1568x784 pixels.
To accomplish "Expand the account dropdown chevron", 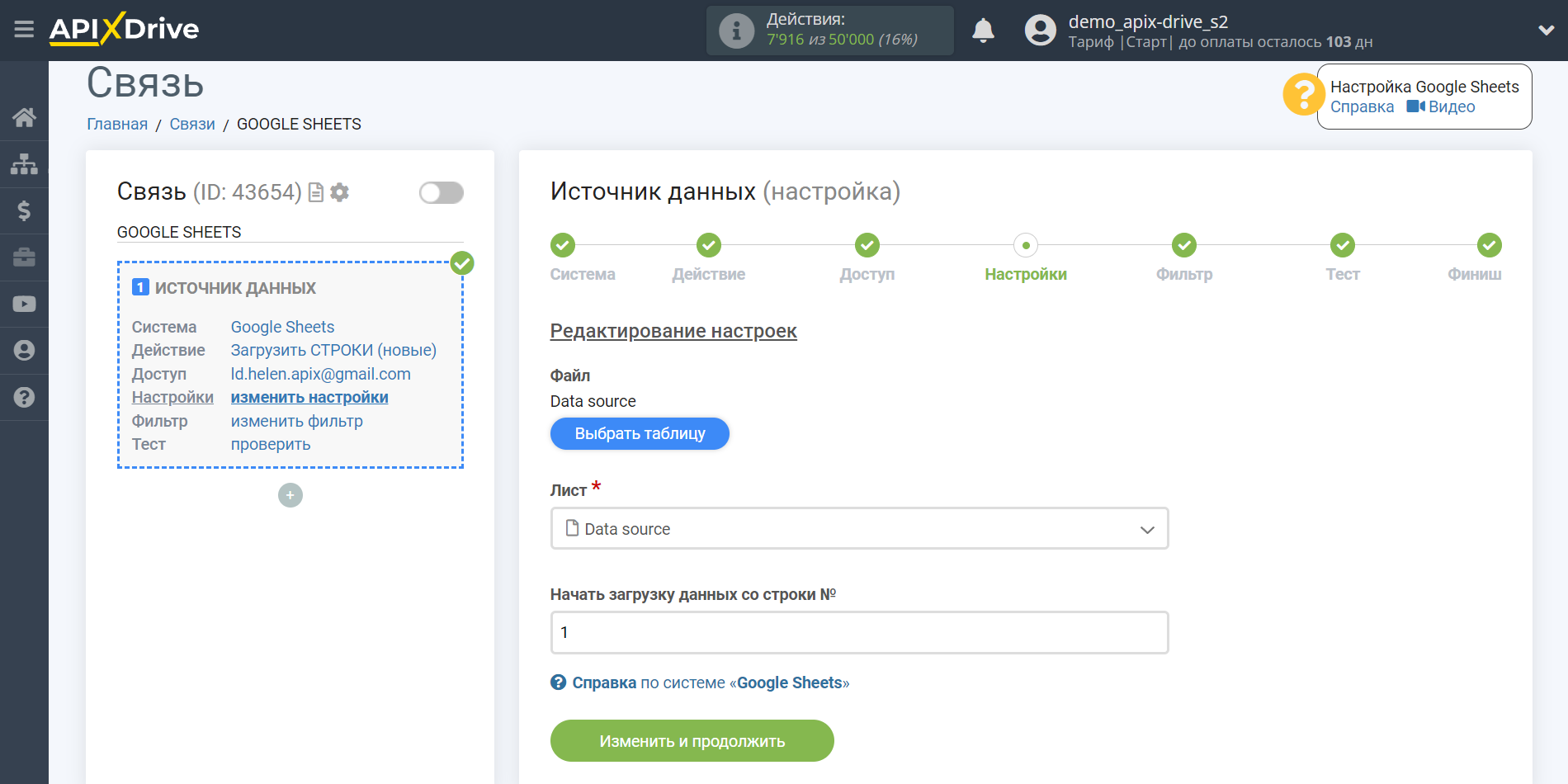I will (x=1546, y=31).
